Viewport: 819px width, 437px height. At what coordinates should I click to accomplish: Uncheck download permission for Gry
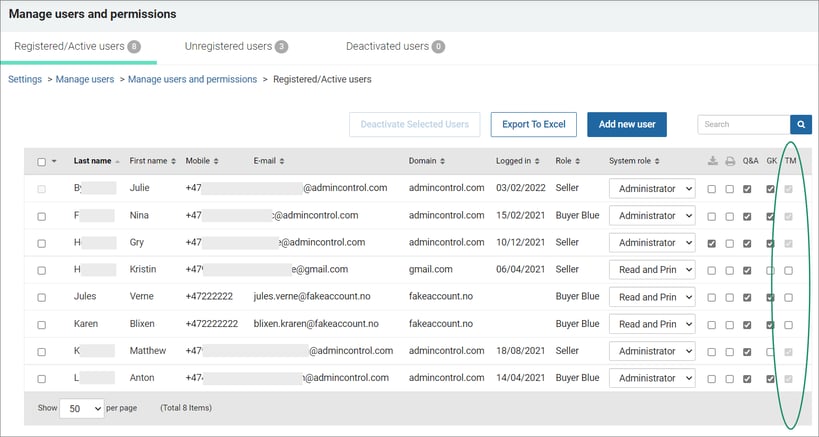[711, 243]
